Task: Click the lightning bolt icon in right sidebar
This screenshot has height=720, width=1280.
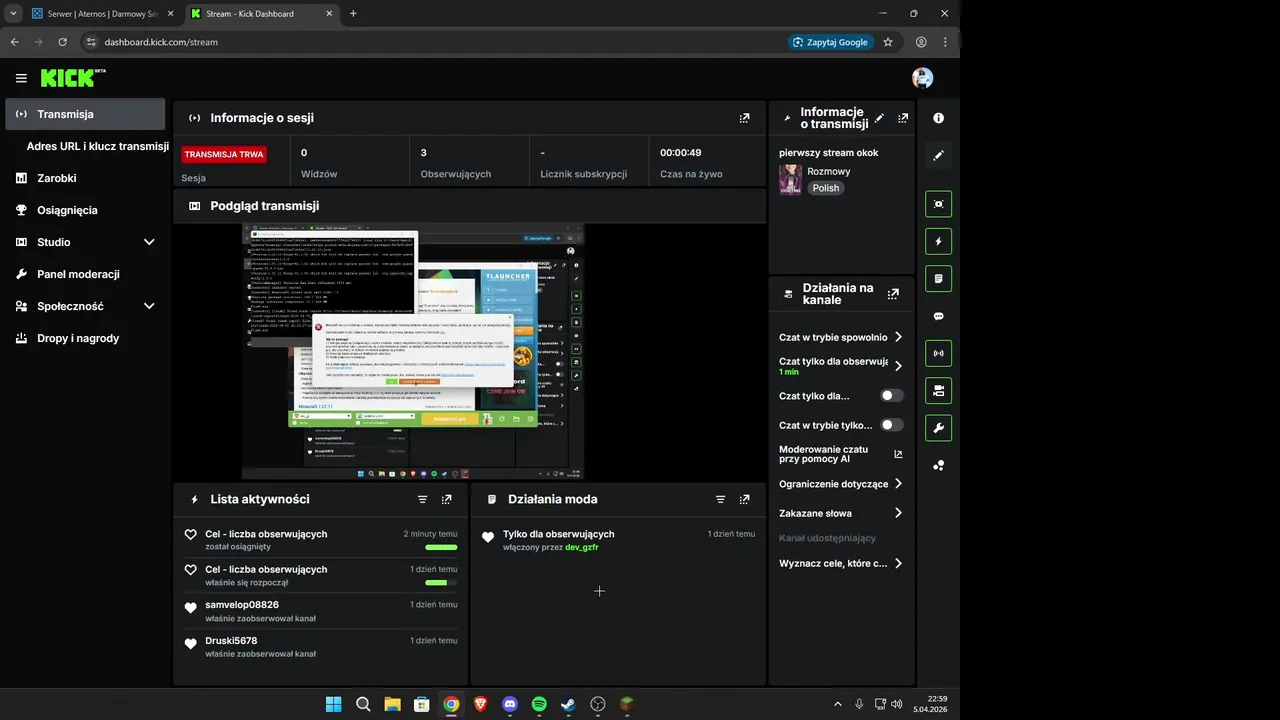Action: [x=938, y=241]
